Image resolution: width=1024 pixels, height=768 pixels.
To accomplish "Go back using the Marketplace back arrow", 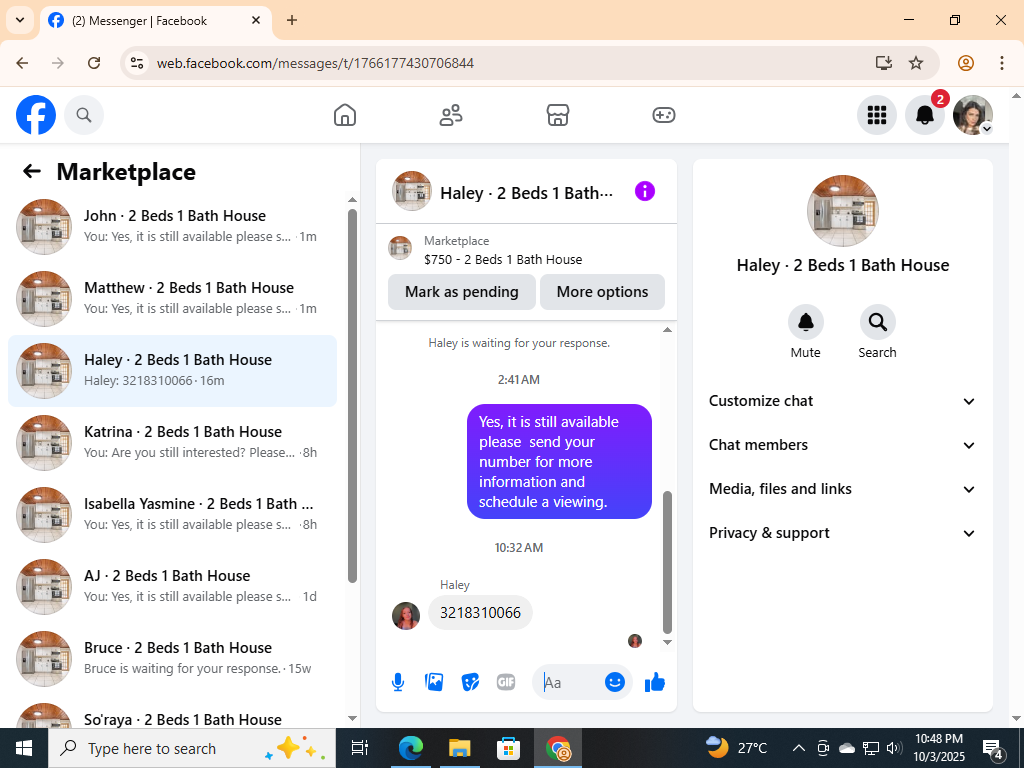I will point(31,172).
